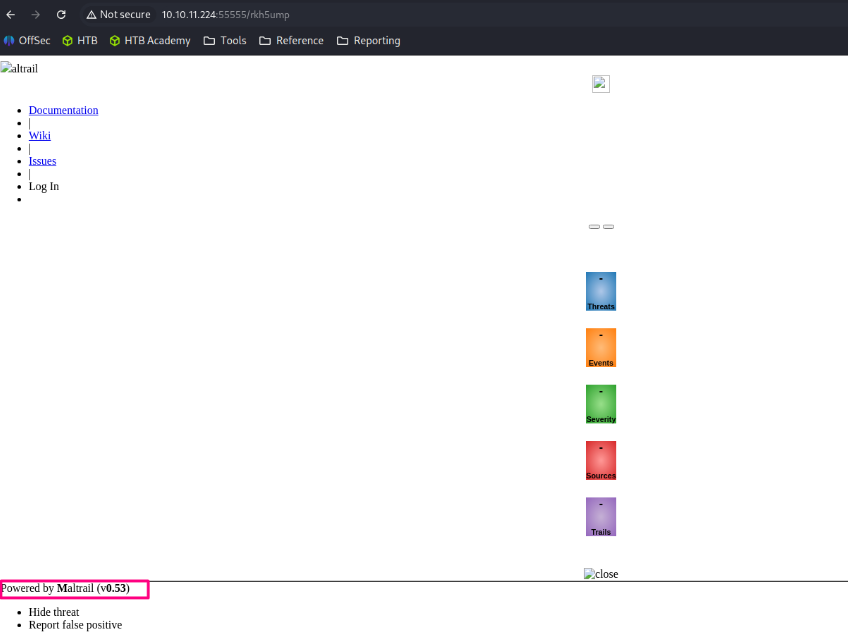
Task: Open the Documentation link
Action: click(x=63, y=110)
